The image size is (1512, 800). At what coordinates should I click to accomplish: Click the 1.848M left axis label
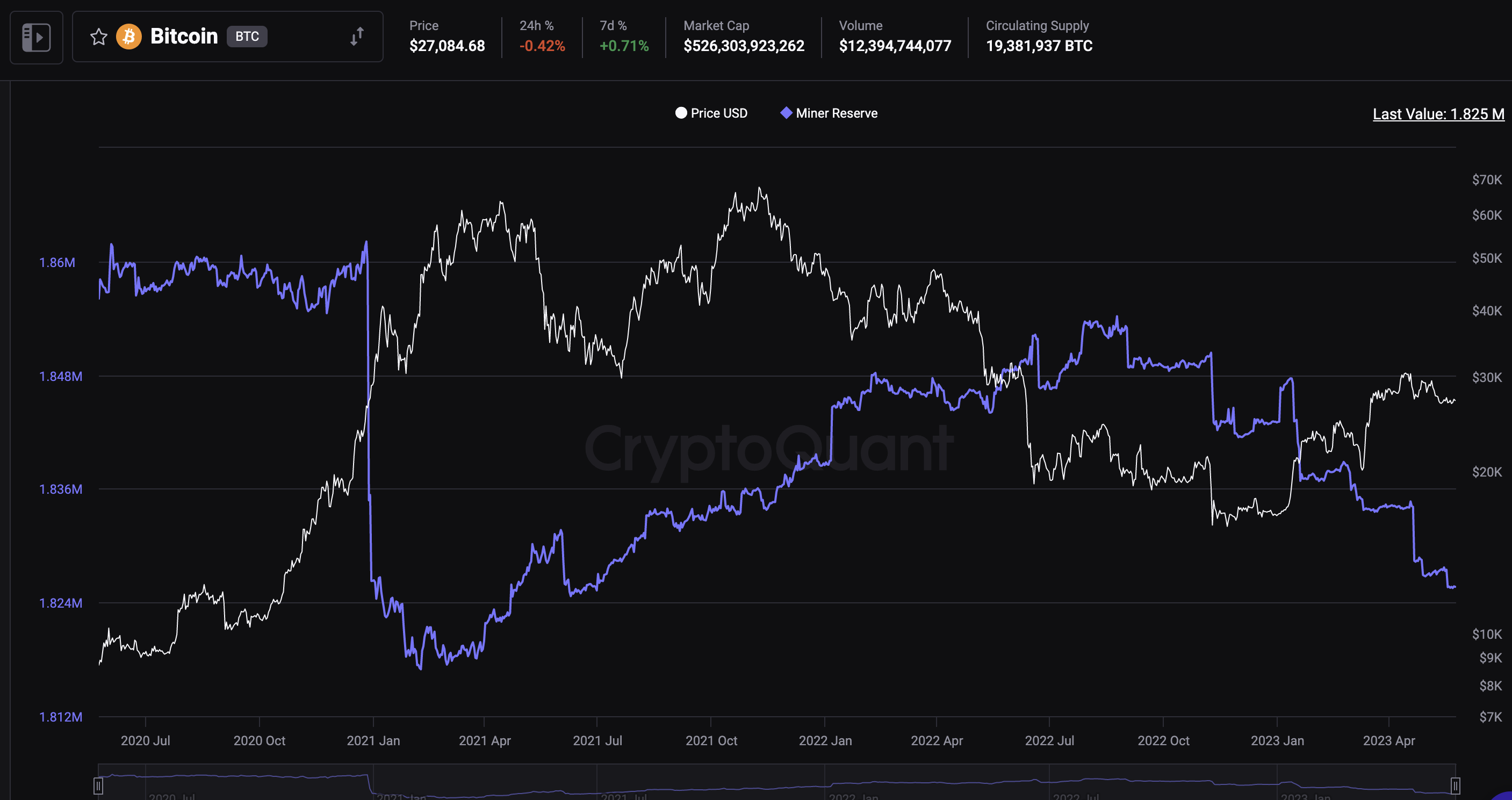pyautogui.click(x=61, y=376)
